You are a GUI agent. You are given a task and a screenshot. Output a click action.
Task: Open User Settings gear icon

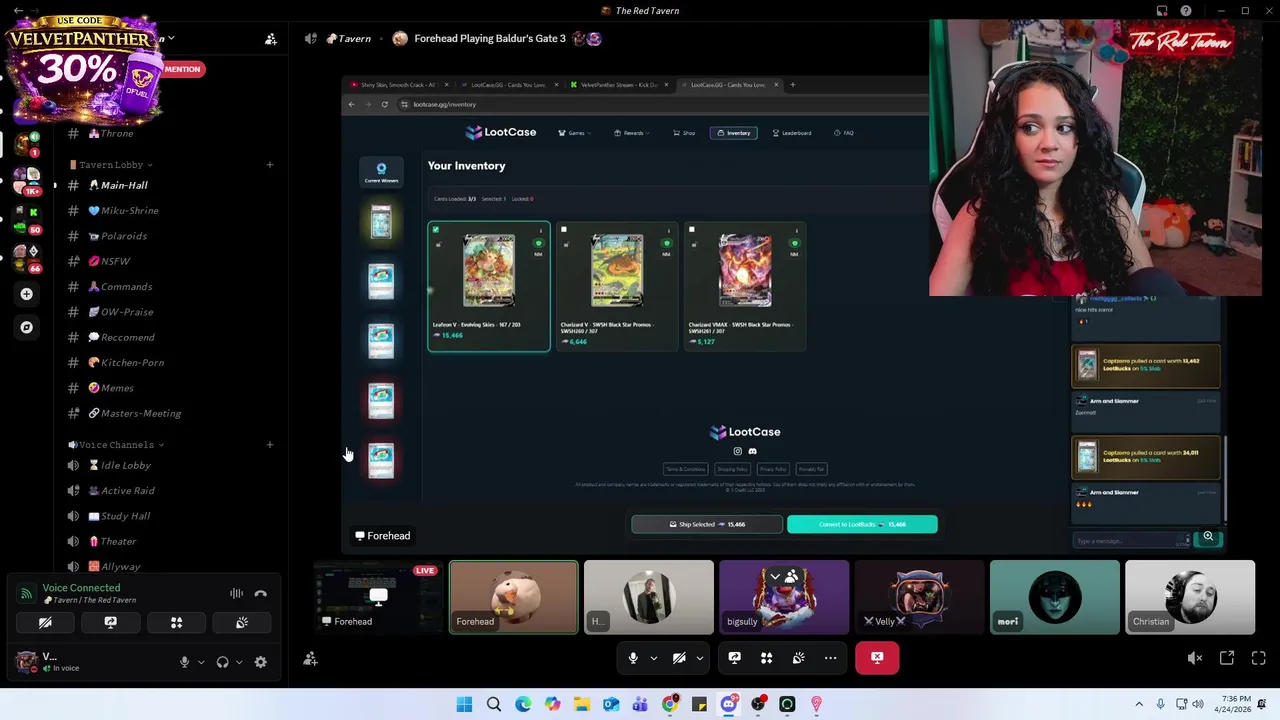pyautogui.click(x=261, y=662)
